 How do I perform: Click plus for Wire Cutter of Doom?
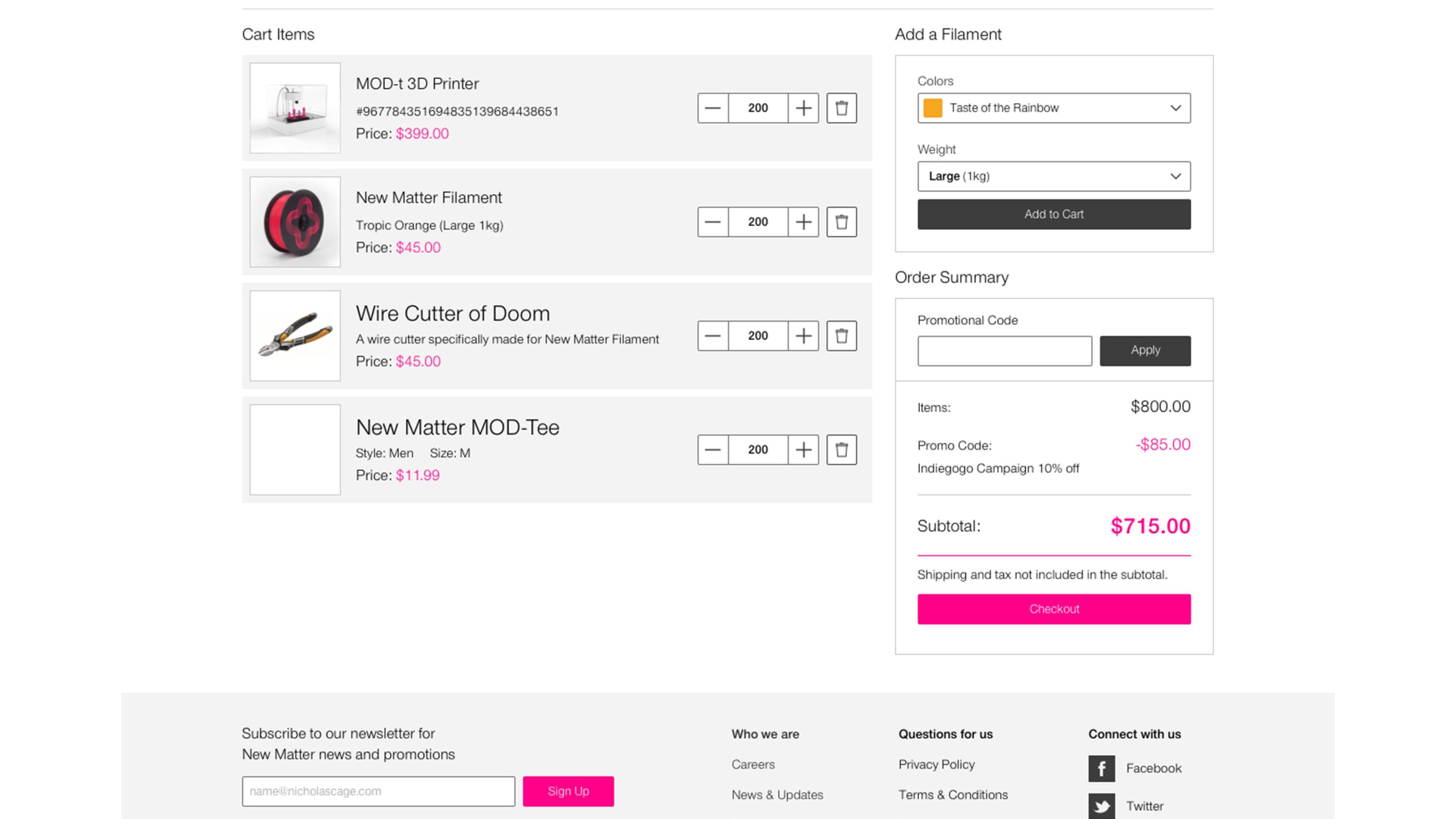(x=803, y=336)
